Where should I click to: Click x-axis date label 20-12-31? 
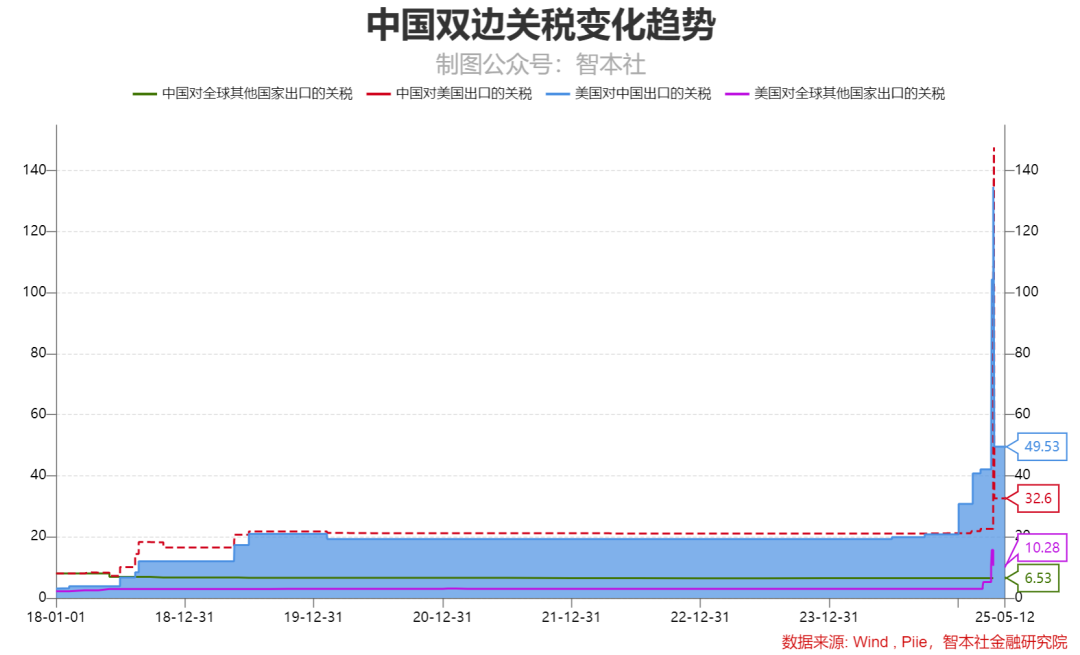click(x=442, y=617)
